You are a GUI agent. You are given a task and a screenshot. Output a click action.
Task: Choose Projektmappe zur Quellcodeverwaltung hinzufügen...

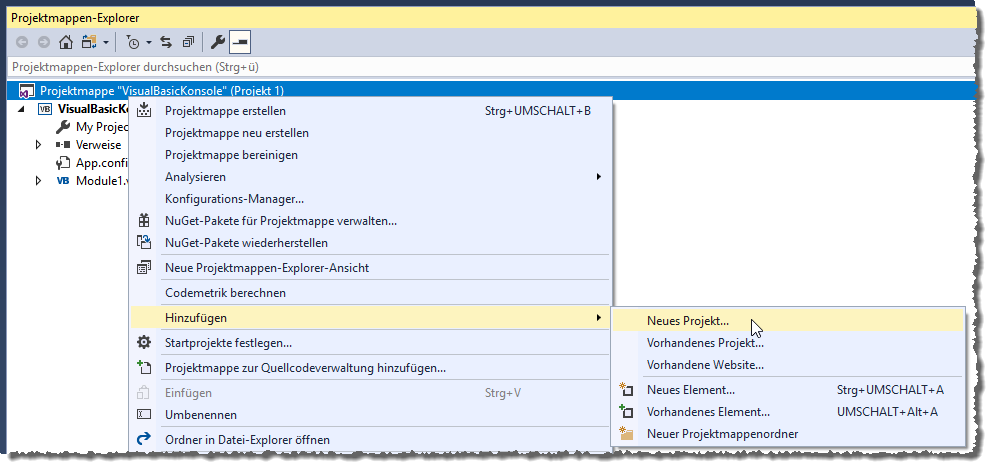click(371, 368)
